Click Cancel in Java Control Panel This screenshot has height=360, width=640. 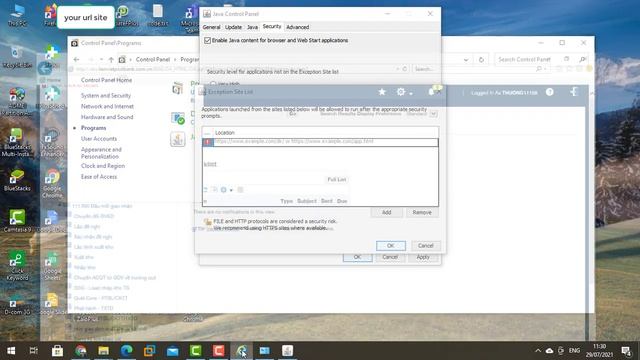tap(390, 257)
